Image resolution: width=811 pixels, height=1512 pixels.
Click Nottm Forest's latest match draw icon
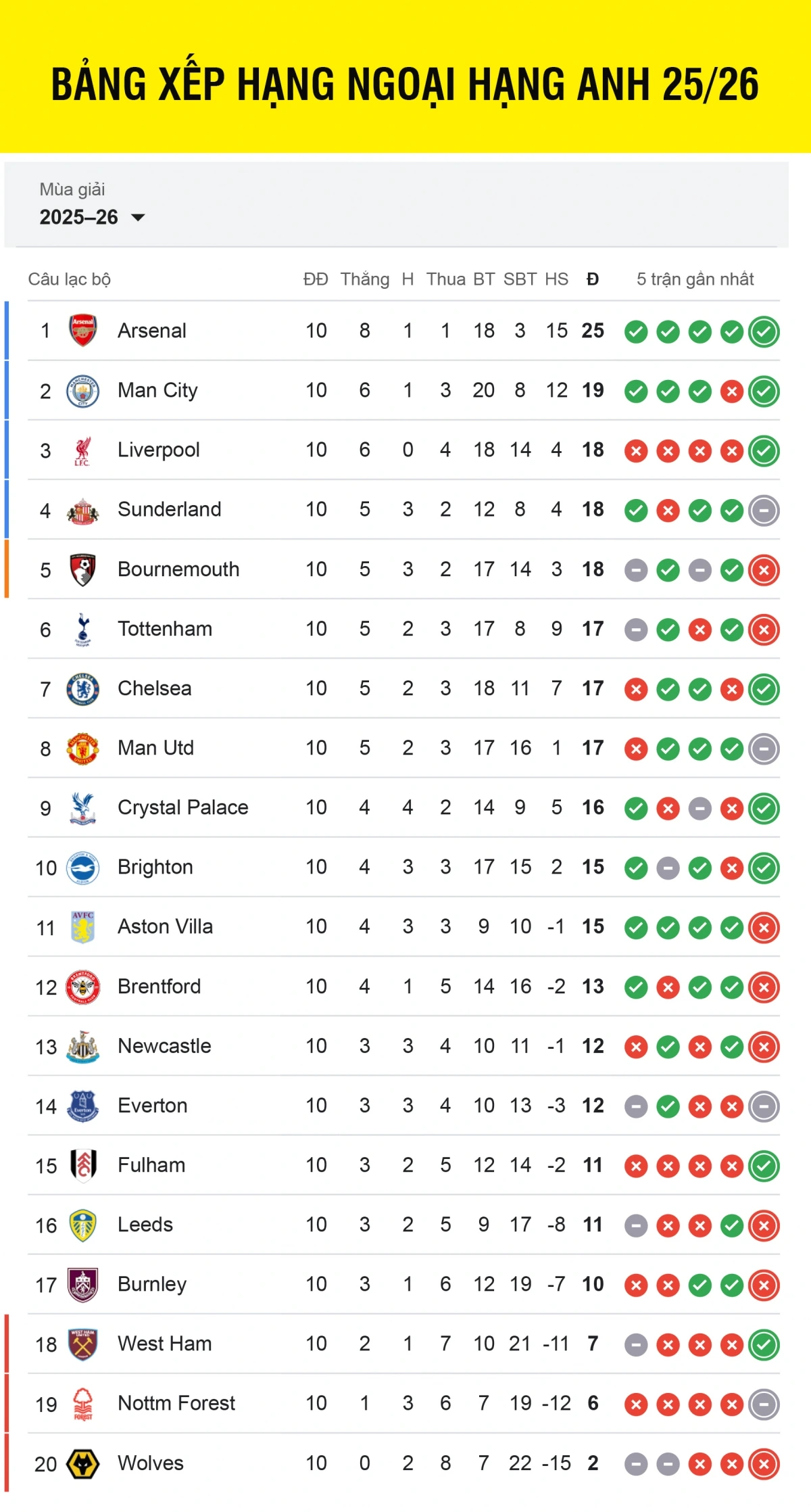point(764,1404)
